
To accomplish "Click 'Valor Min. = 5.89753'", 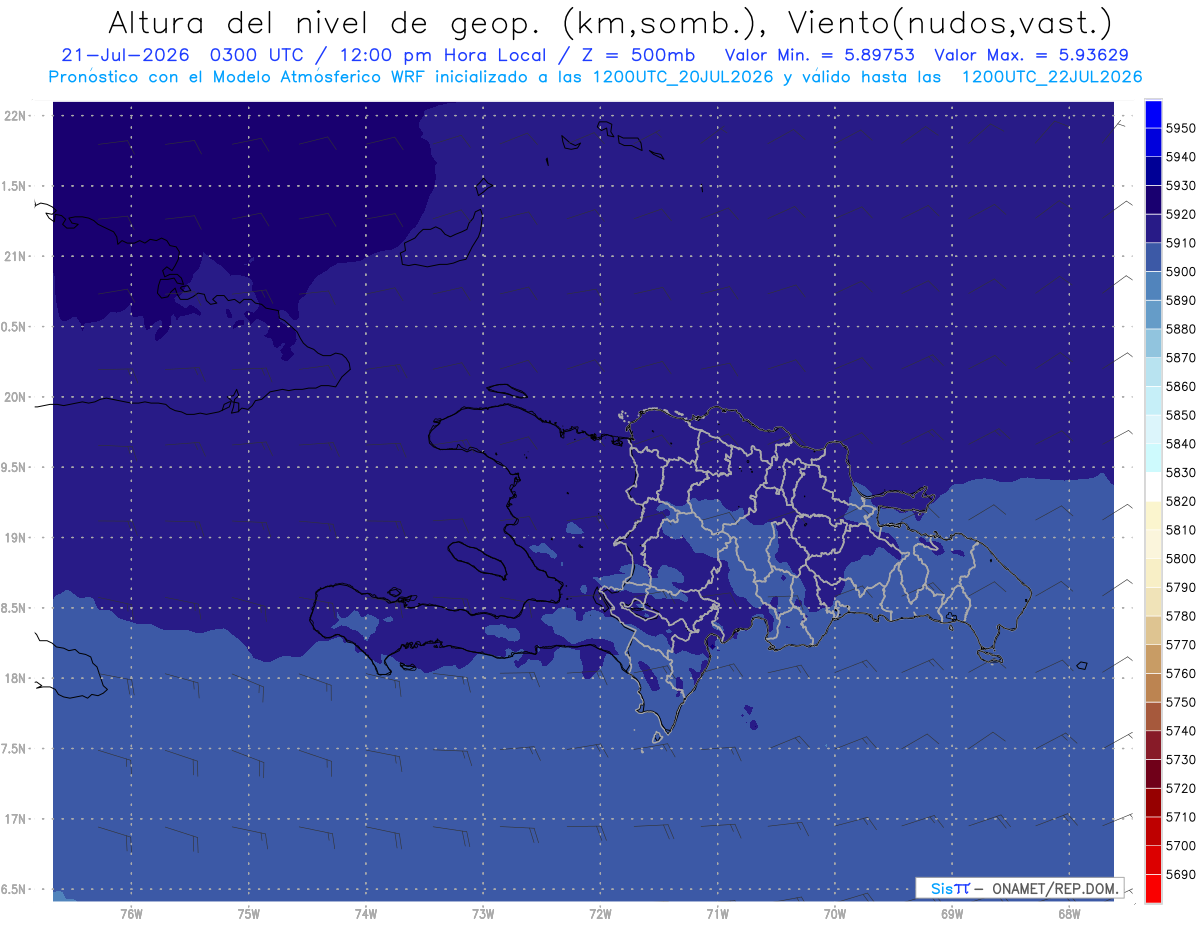I will (819, 55).
